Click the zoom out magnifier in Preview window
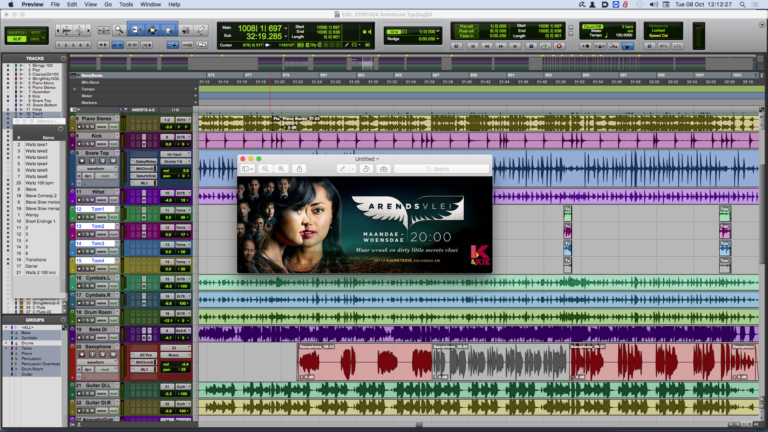 point(265,169)
